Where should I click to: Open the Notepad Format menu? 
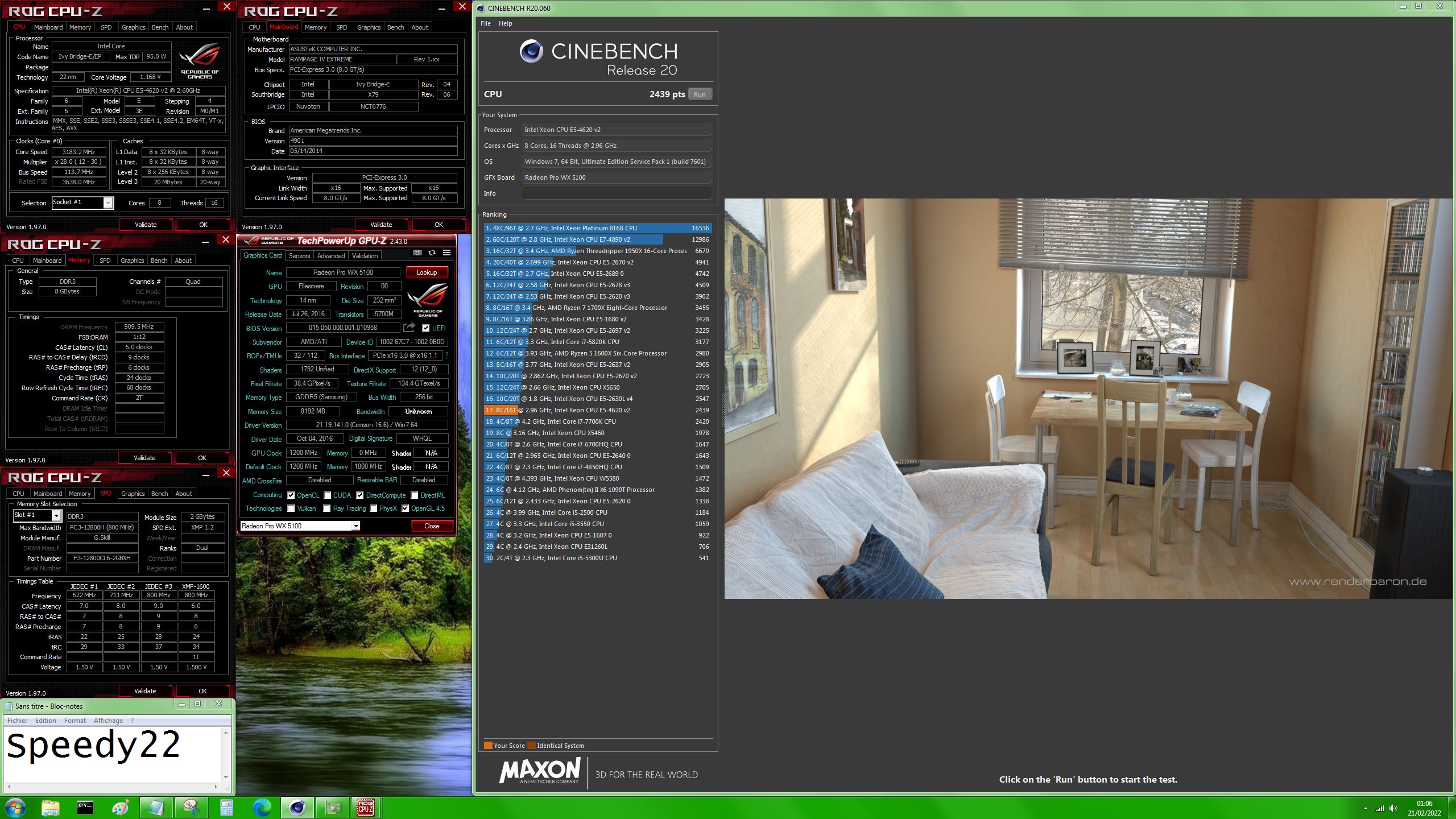[75, 721]
